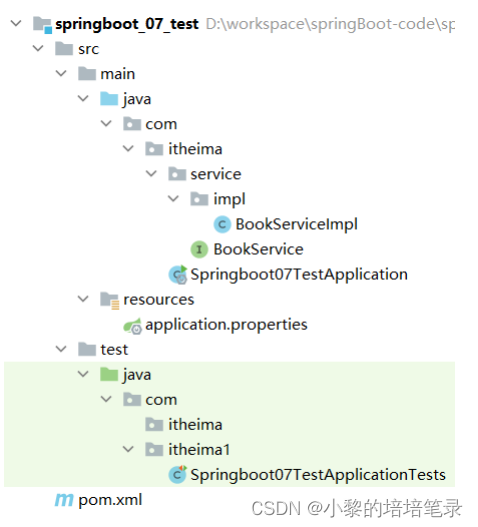Viewport: 478px width, 527px height.
Task: Collapse the service package chevron
Action: click(151, 174)
